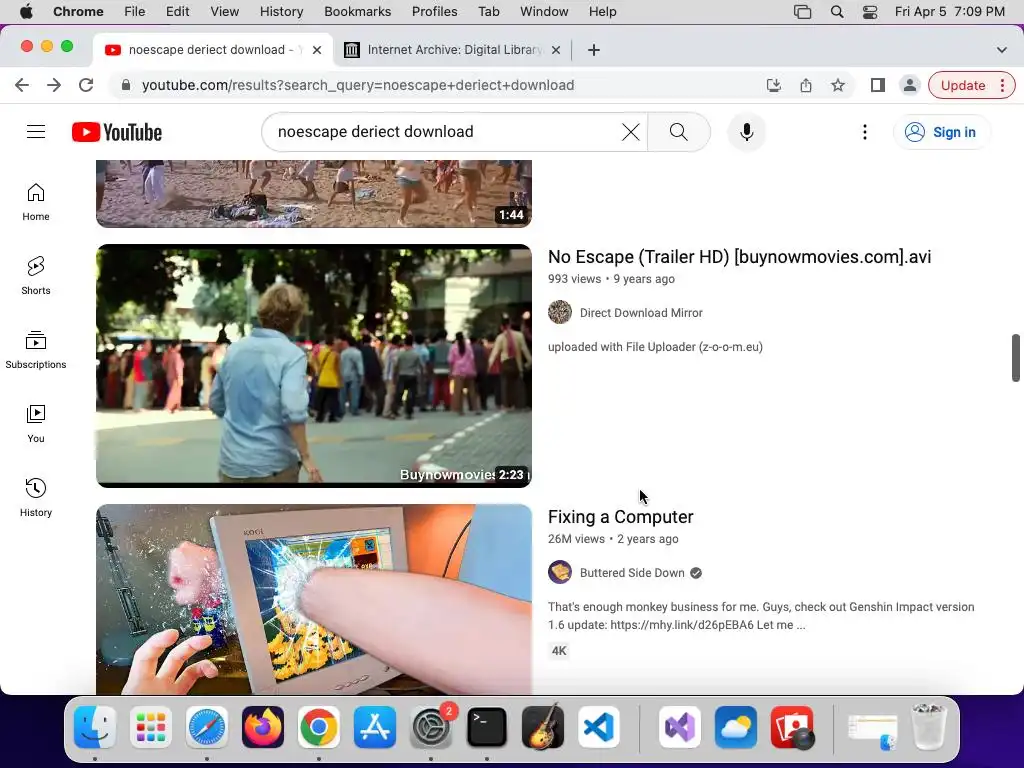
Task: Launch Firefox from the Dock
Action: [x=263, y=727]
